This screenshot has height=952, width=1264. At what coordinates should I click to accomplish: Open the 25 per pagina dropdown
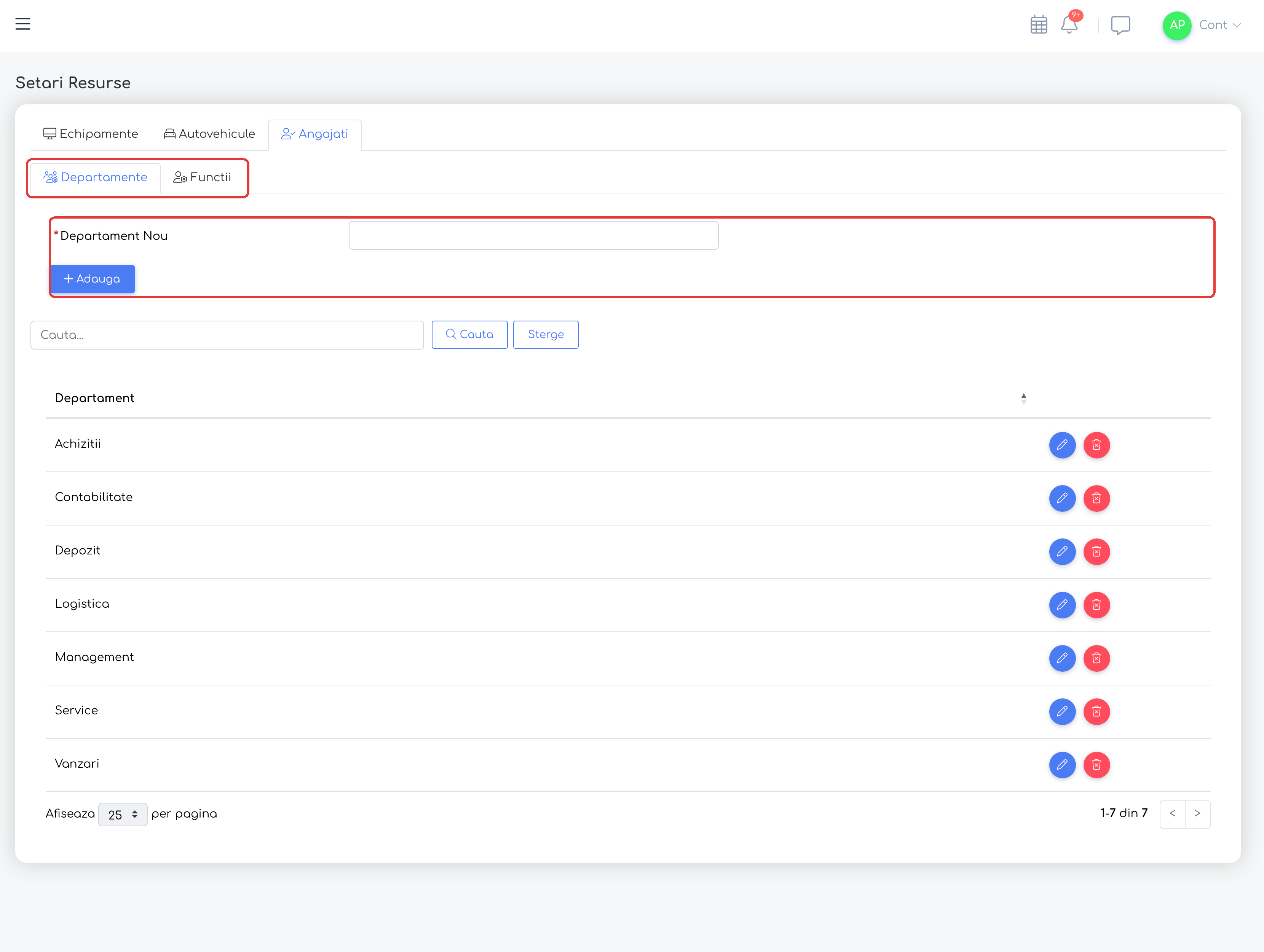tap(123, 814)
